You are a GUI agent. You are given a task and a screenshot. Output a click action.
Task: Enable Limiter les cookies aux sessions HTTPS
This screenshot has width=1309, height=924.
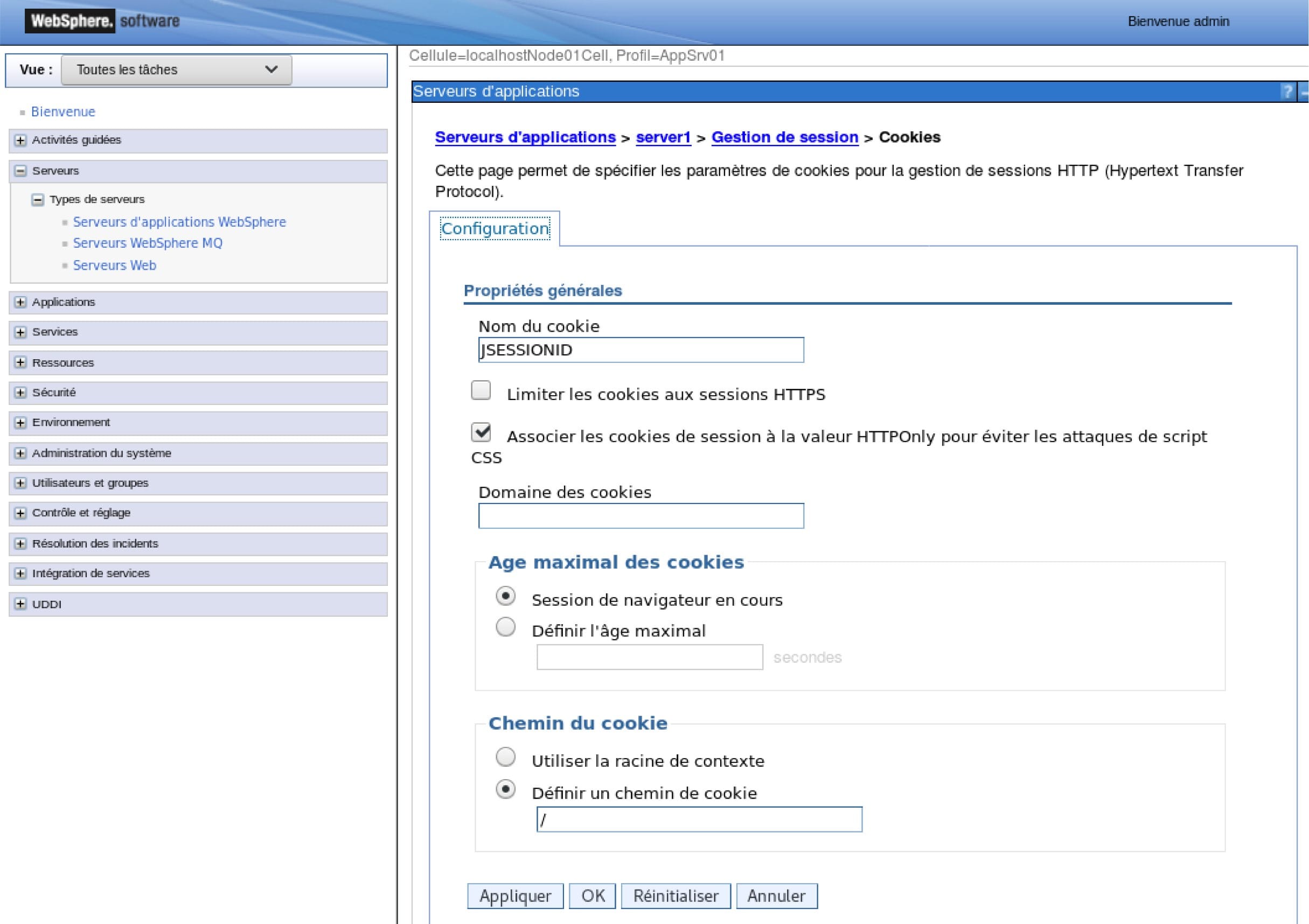pos(481,390)
